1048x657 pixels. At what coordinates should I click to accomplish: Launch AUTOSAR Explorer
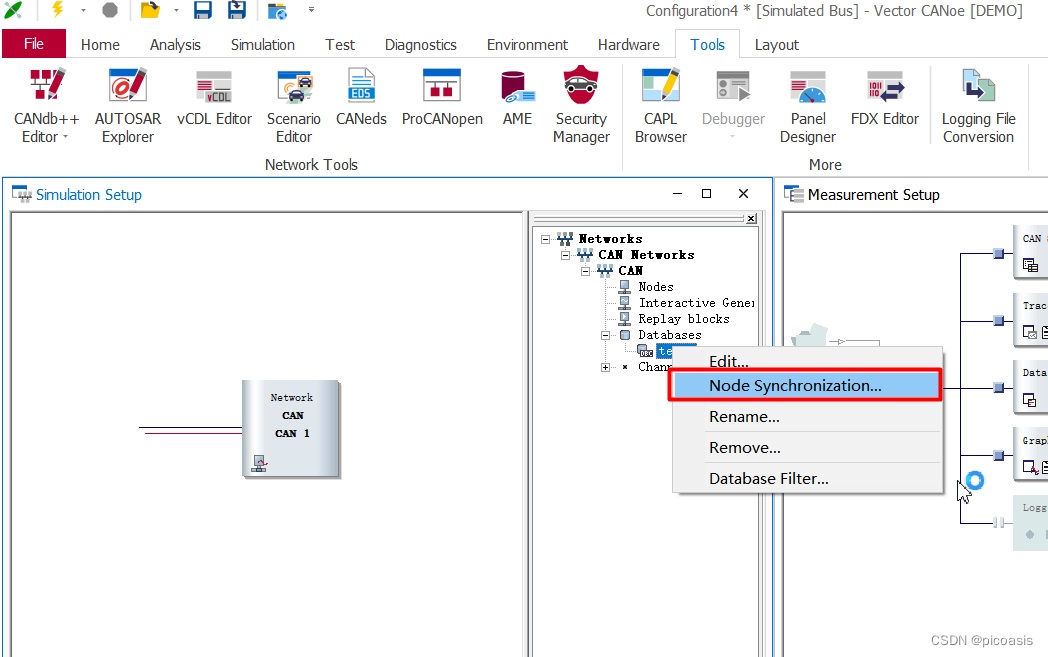pyautogui.click(x=128, y=106)
